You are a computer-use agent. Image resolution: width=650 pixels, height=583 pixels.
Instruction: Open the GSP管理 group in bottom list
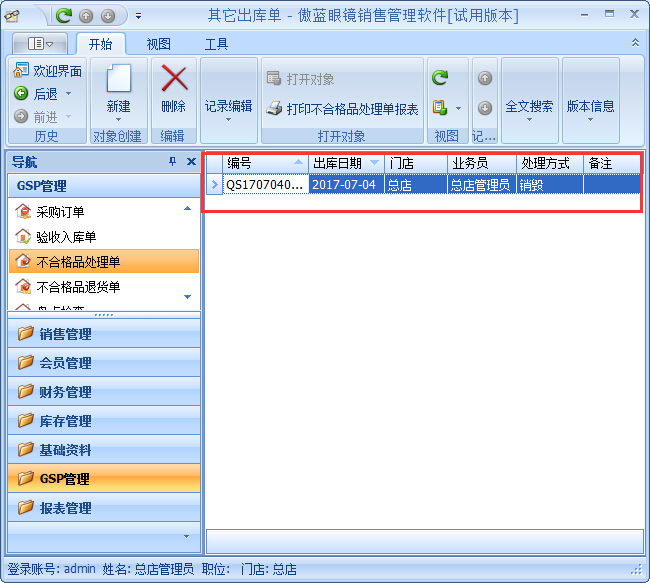click(104, 479)
